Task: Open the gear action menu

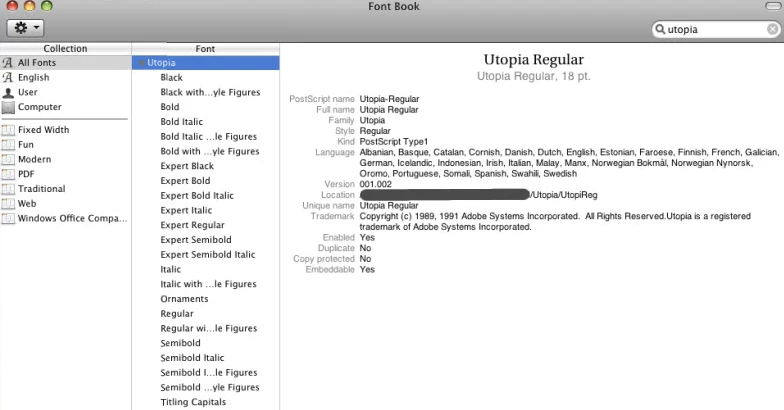Action: pos(25,28)
